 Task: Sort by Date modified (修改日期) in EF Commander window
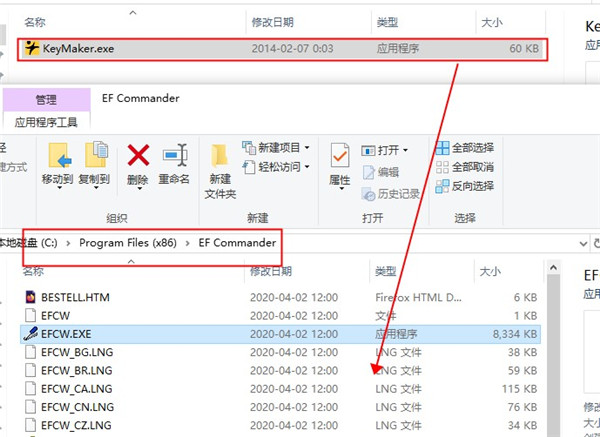click(271, 271)
